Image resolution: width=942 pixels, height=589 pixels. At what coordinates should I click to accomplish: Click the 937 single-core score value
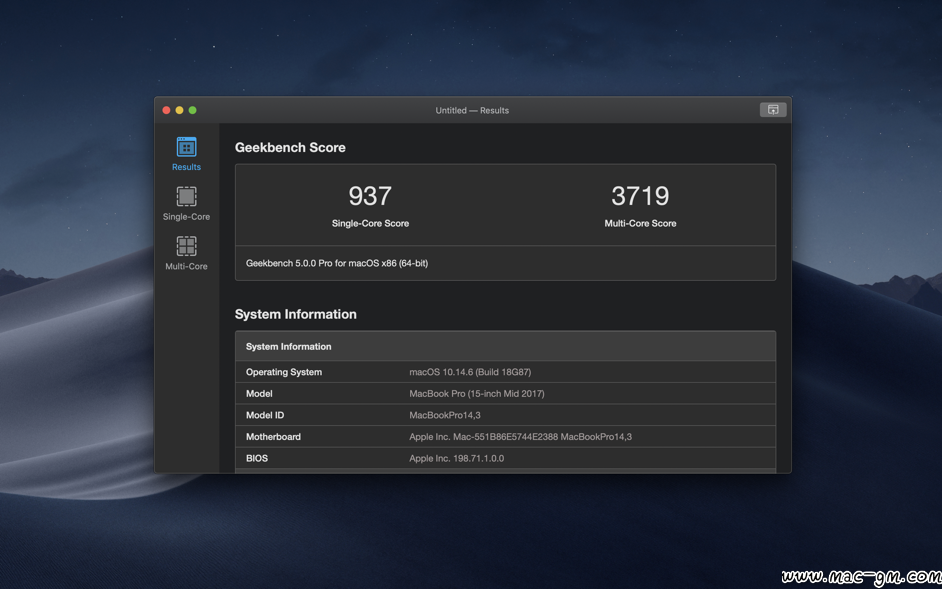(370, 196)
